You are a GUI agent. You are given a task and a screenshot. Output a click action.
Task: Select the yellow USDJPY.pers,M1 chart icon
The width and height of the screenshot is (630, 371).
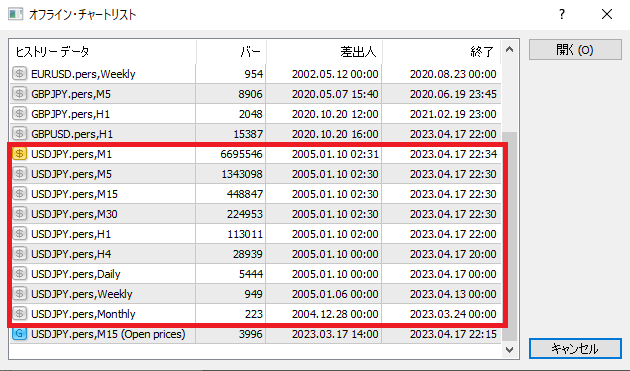(x=19, y=154)
